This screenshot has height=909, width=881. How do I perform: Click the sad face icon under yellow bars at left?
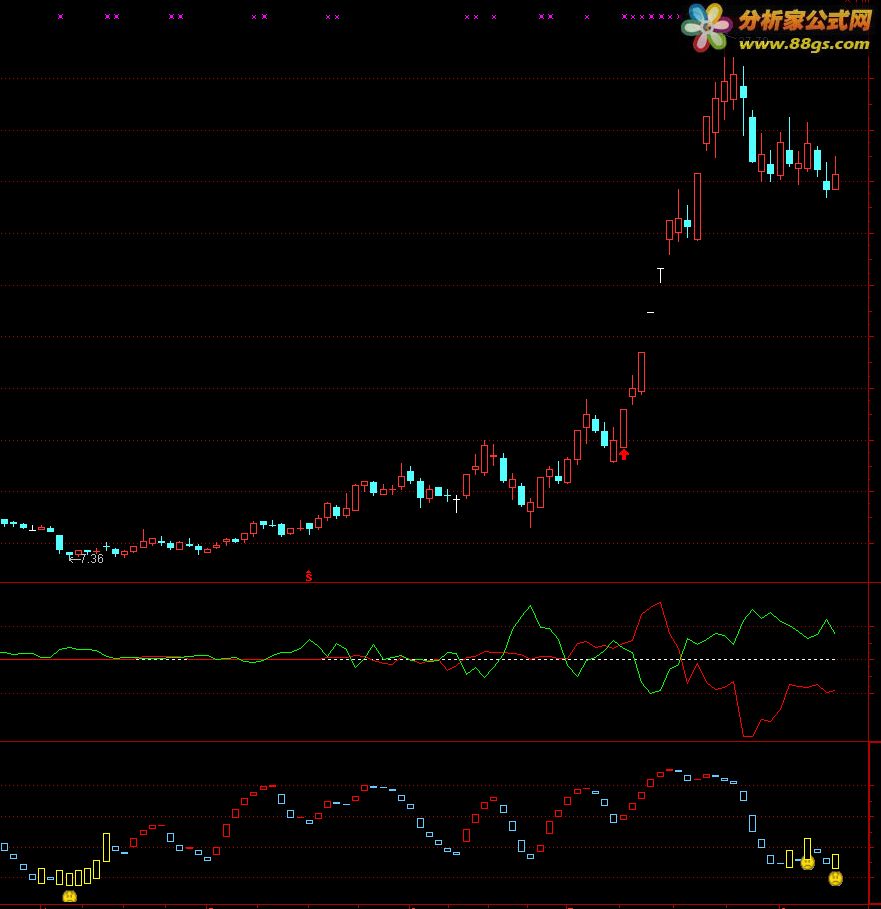[70, 896]
